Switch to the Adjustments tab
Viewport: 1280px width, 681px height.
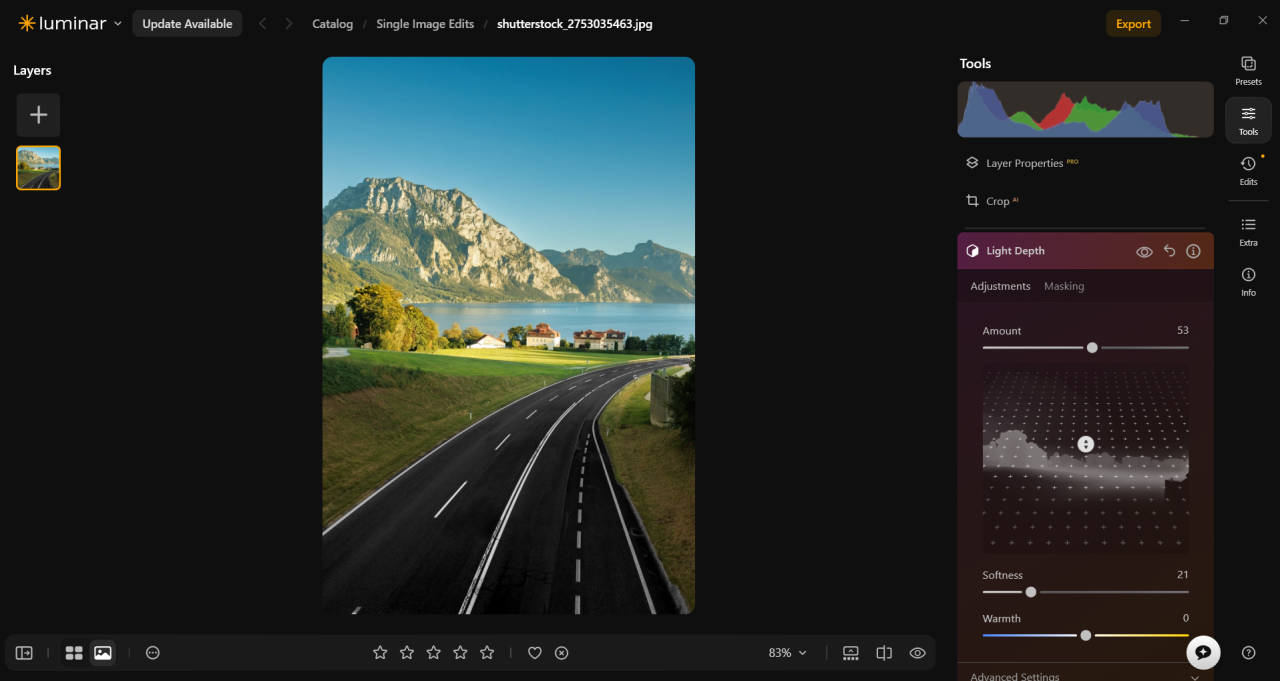click(1000, 286)
